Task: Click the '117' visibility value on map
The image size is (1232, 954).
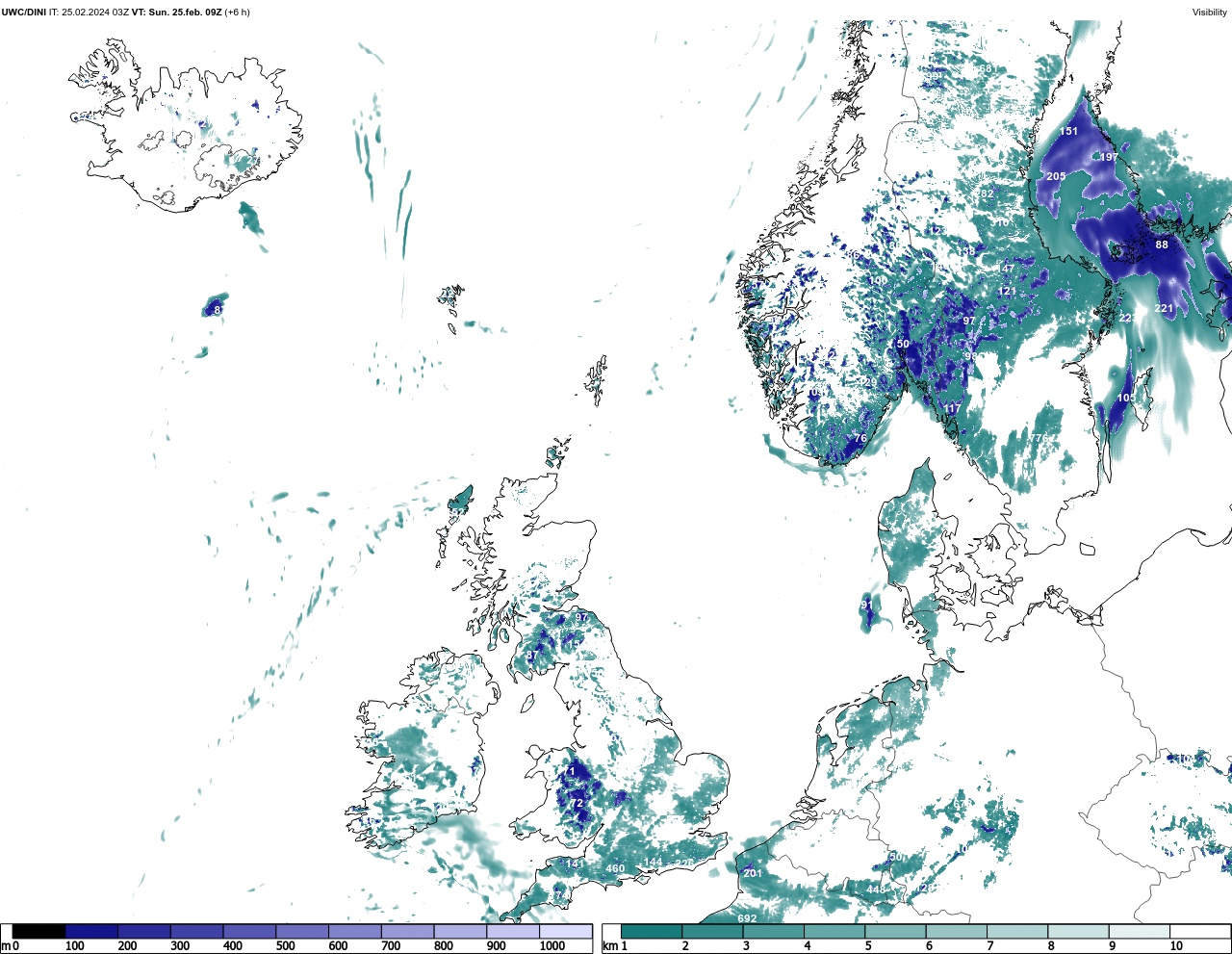Action: pos(952,408)
